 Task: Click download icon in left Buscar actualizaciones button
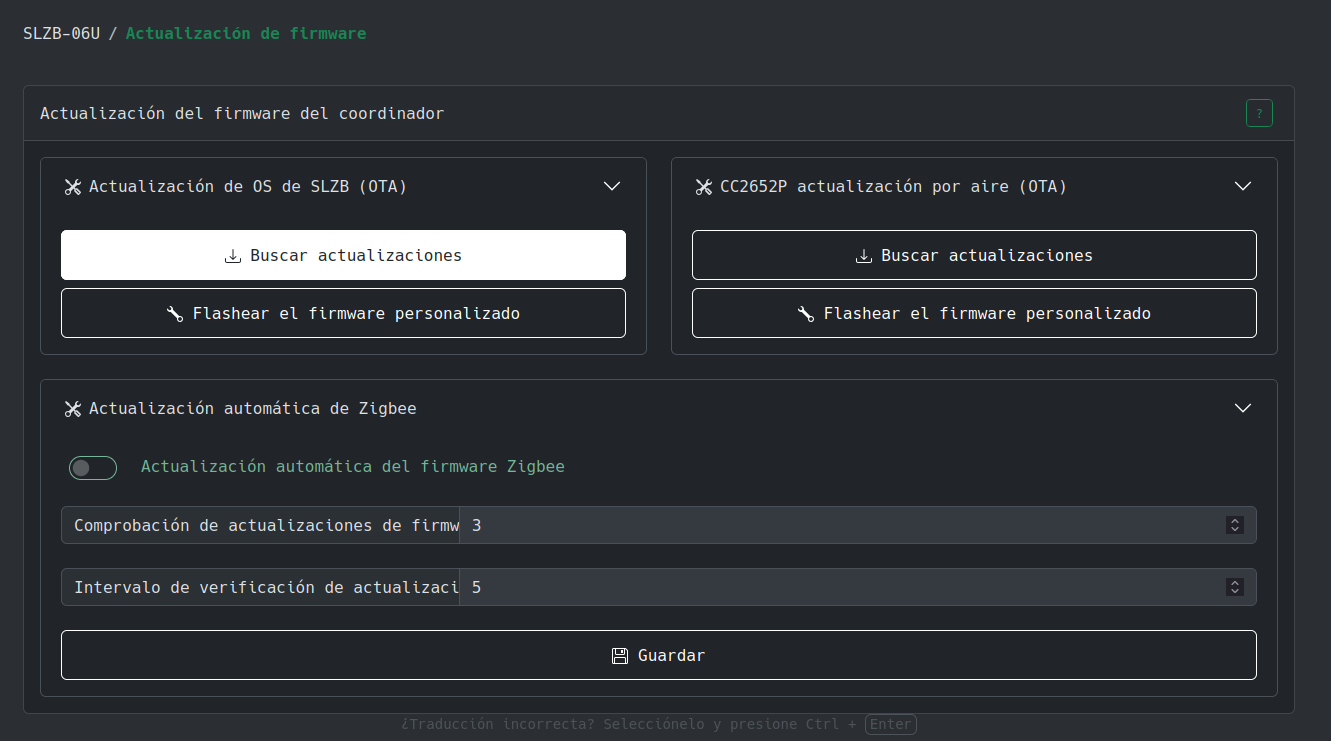pos(233,256)
